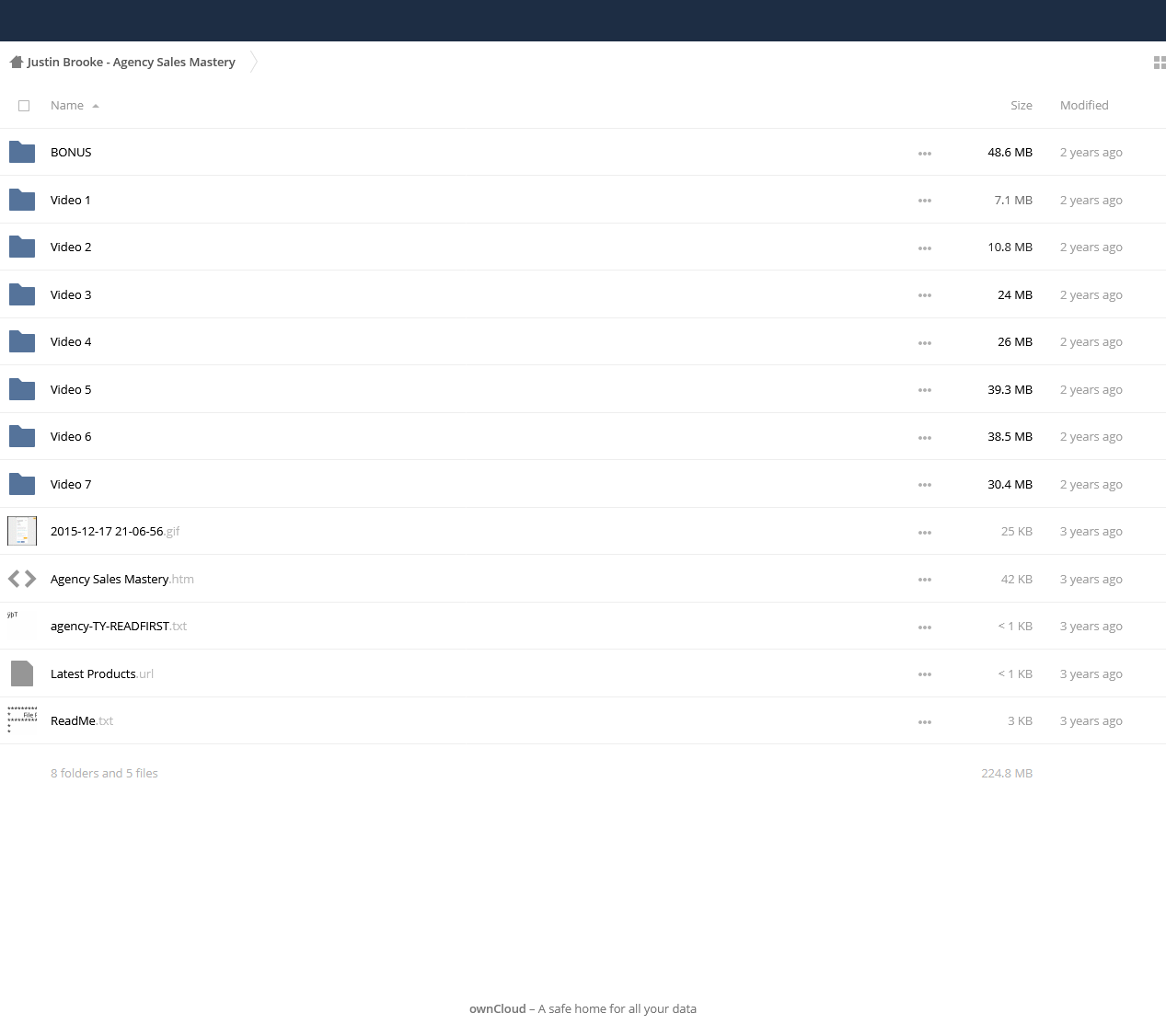Viewport: 1166px width, 1036px height.
Task: Open more actions menu for Video 1
Action: click(x=925, y=201)
